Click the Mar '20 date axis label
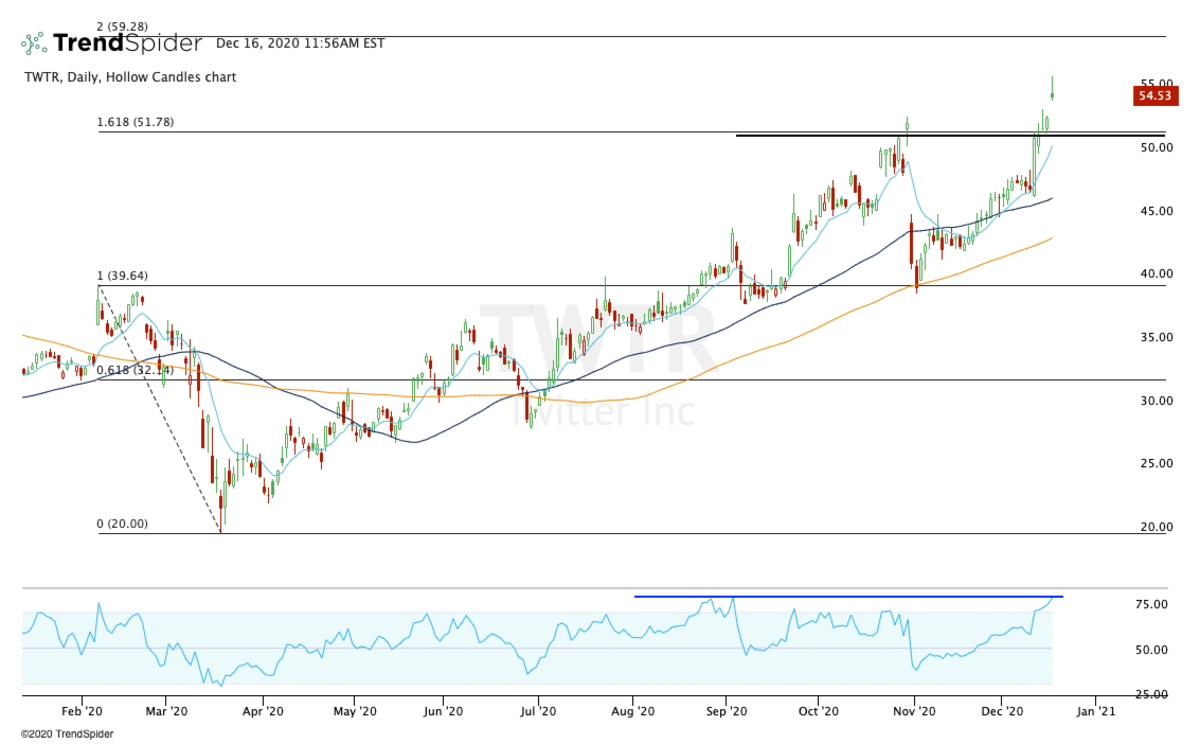1200x744 pixels. 166,711
